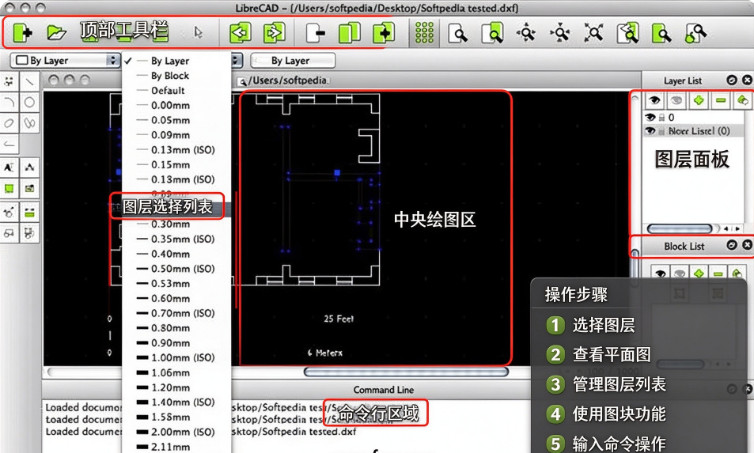Select the Line tool in left toolbox
Viewport: 754px width, 453px height.
[29, 81]
